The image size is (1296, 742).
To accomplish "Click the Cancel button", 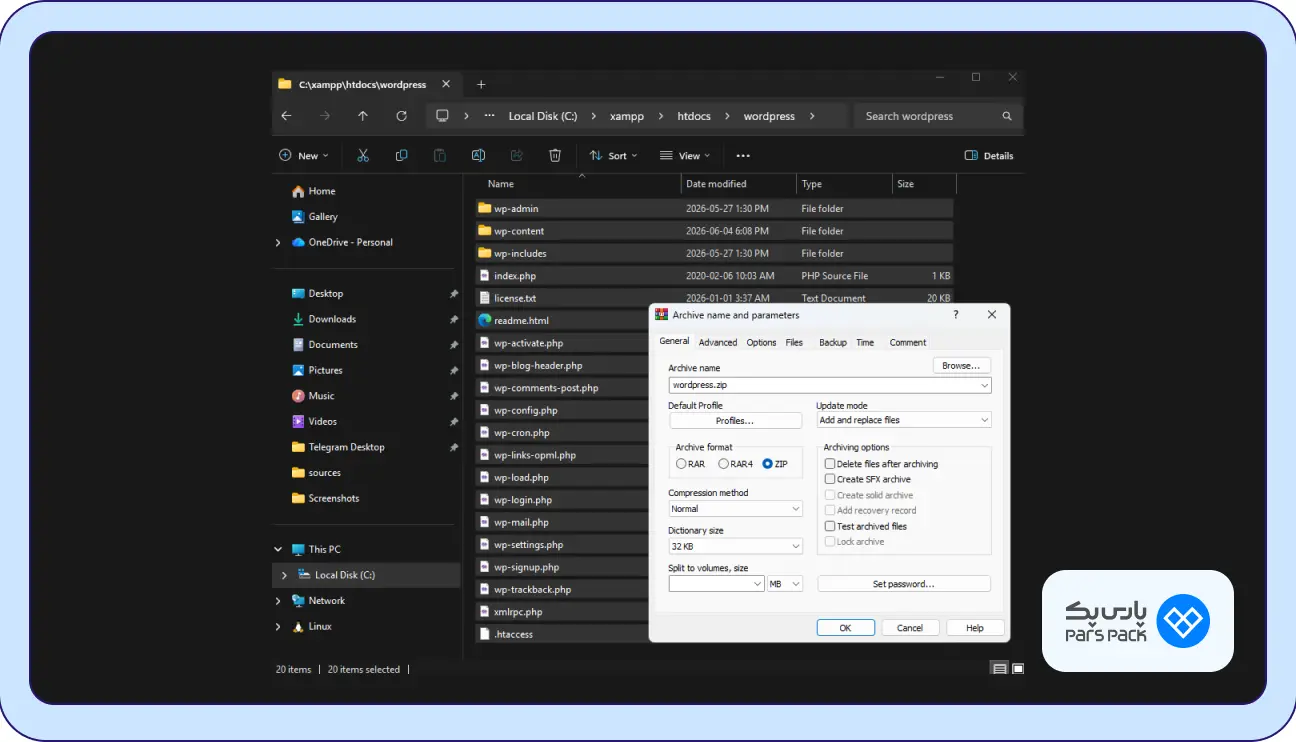I will (910, 628).
